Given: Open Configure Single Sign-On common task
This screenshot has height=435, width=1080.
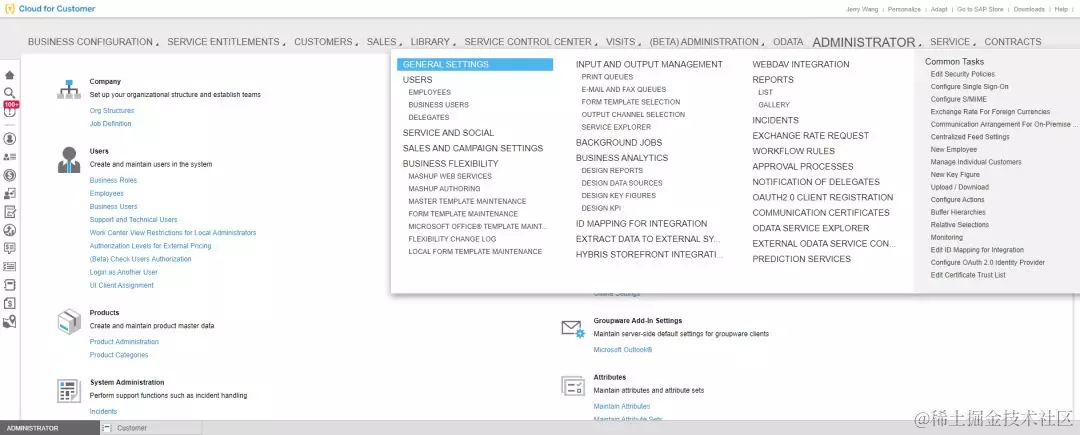Looking at the screenshot, I should [x=969, y=87].
